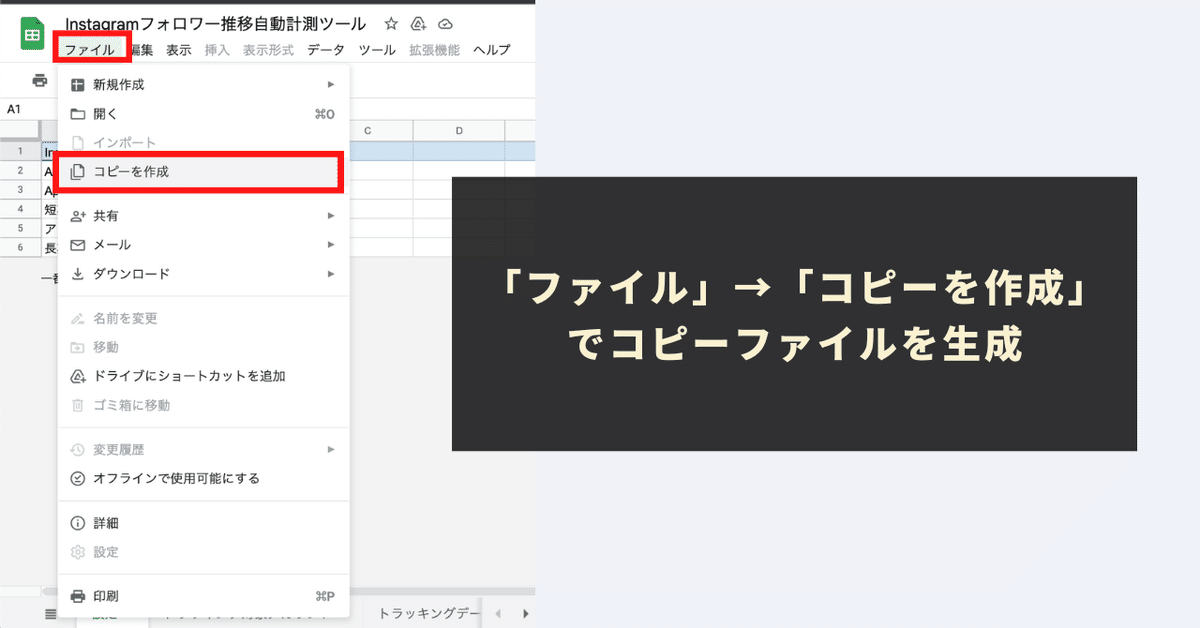The width and height of the screenshot is (1200, 628).
Task: Select row 5 header
Action: (x=20, y=228)
